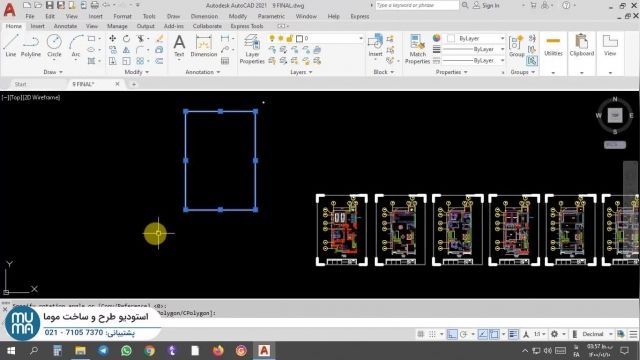The width and height of the screenshot is (640, 360).
Task: Click the Scale tool icon
Action: coord(127,61)
